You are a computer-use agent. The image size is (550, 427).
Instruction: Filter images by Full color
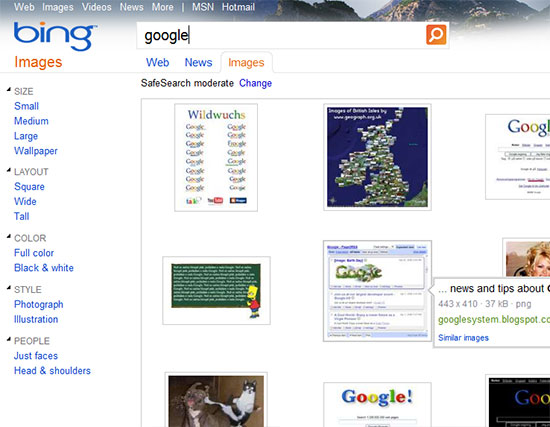(34, 253)
